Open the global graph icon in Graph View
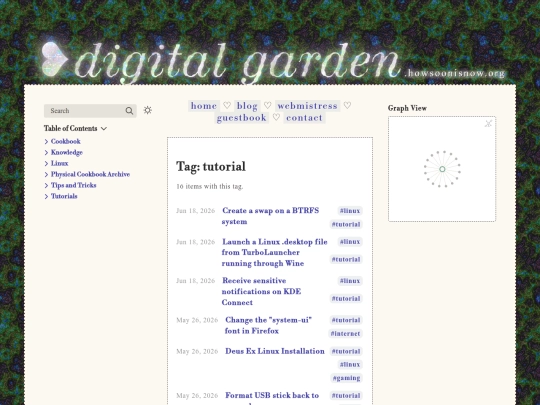 [488, 124]
